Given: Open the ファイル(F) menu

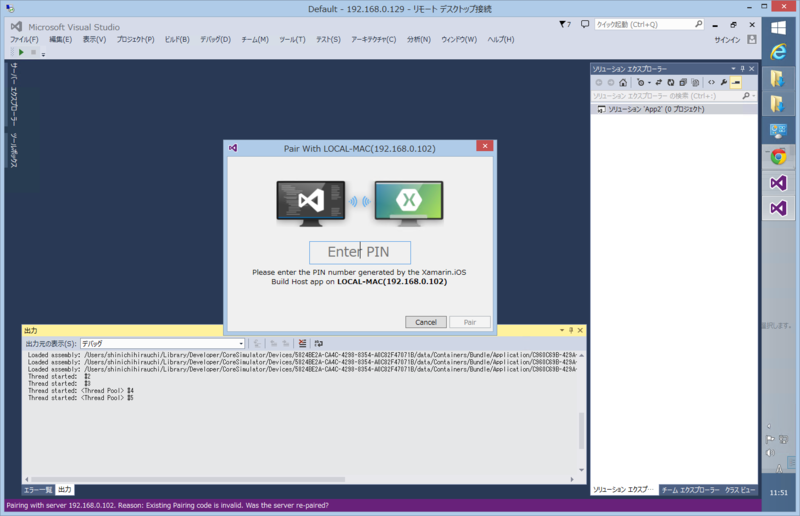Looking at the screenshot, I should [24, 39].
